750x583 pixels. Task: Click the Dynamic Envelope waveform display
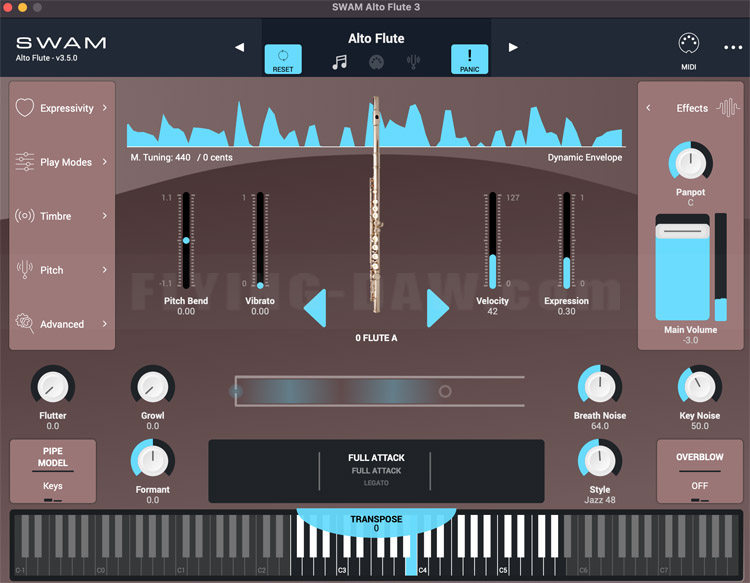[x=376, y=123]
